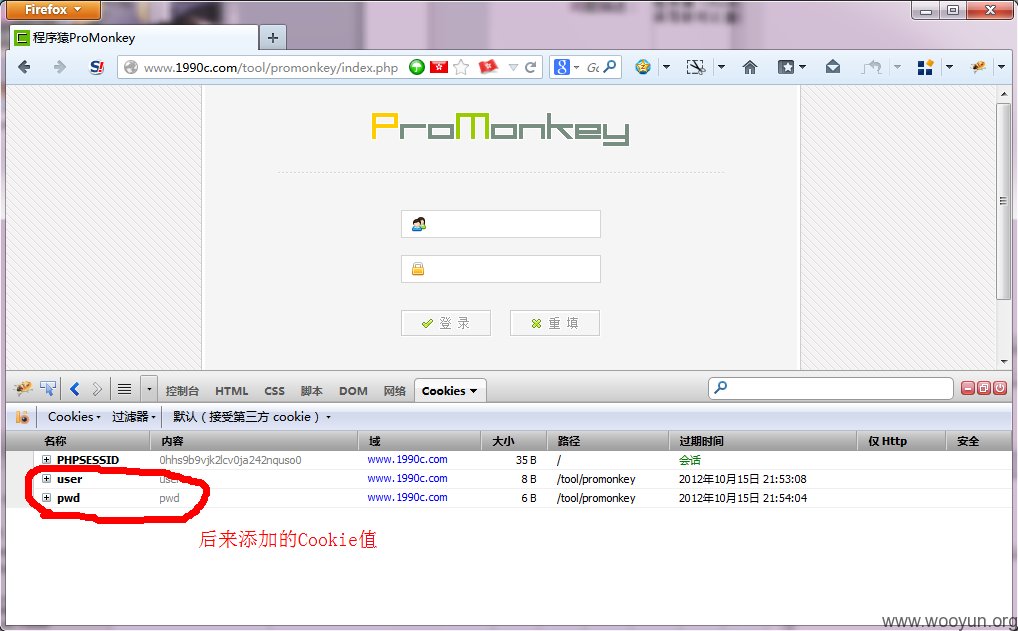This screenshot has height=631, width=1018.
Task: Click the username input field
Action: click(x=501, y=224)
